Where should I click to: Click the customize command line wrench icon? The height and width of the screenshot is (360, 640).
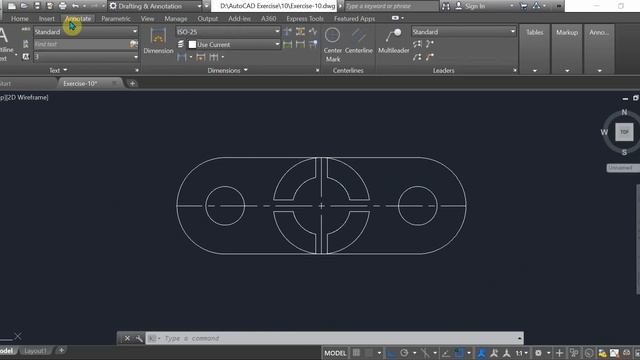(139, 338)
